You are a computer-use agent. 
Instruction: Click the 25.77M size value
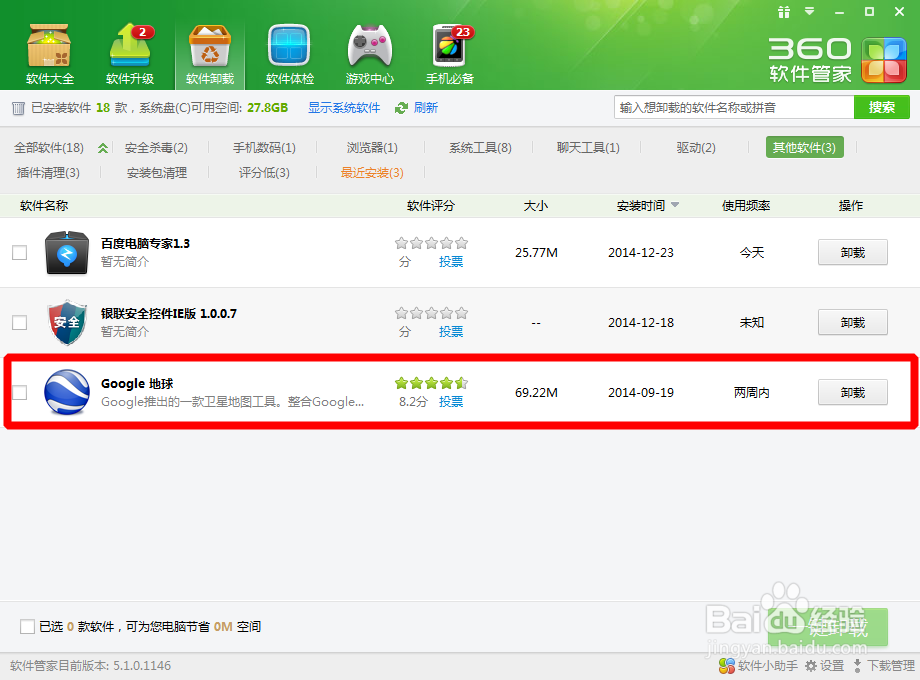click(x=536, y=253)
